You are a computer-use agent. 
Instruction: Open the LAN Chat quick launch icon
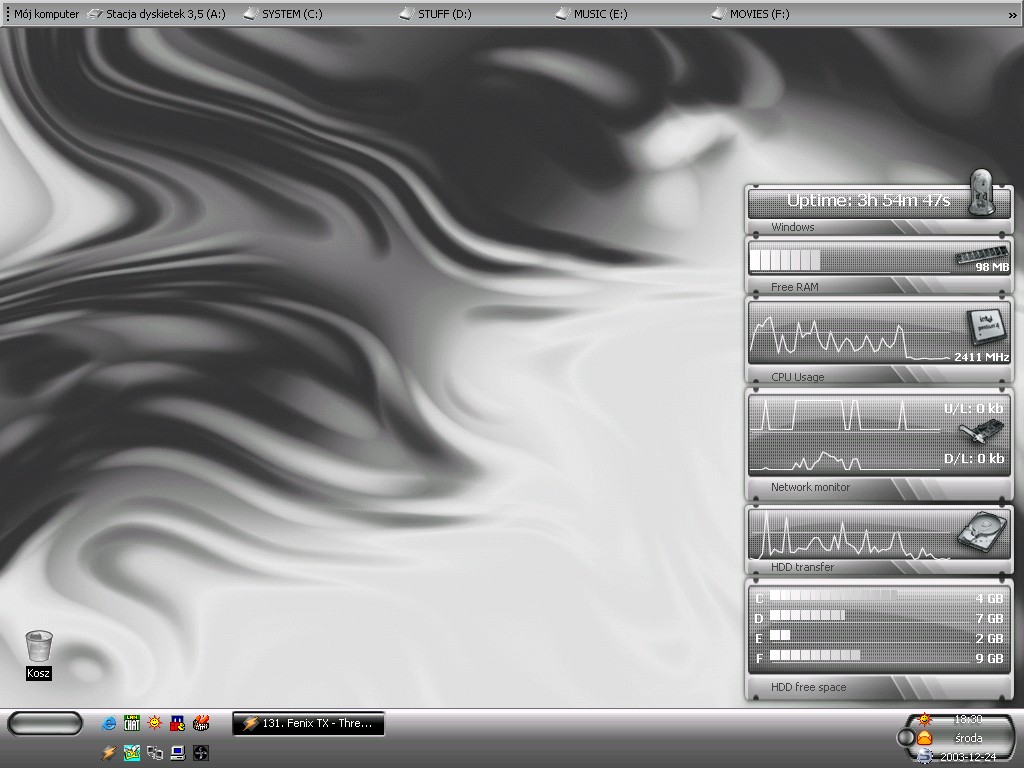pos(132,723)
